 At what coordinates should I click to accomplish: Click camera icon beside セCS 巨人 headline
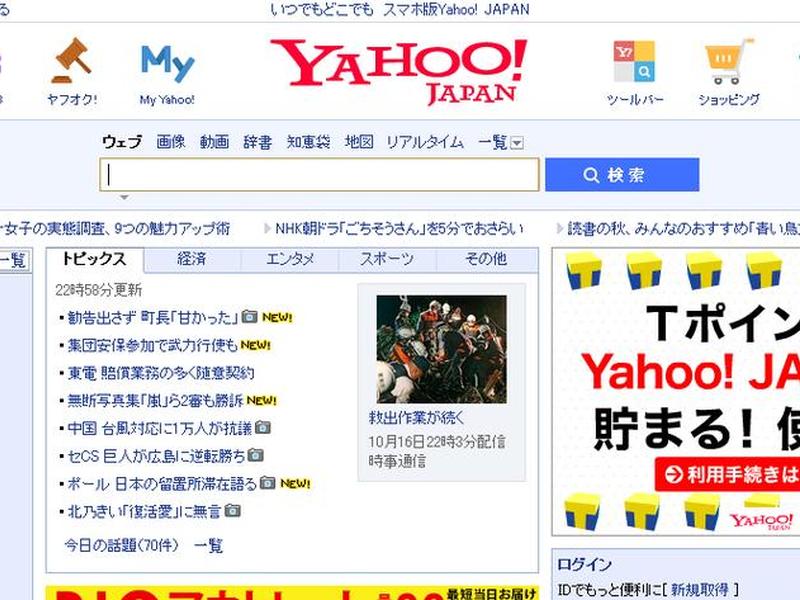click(x=256, y=454)
